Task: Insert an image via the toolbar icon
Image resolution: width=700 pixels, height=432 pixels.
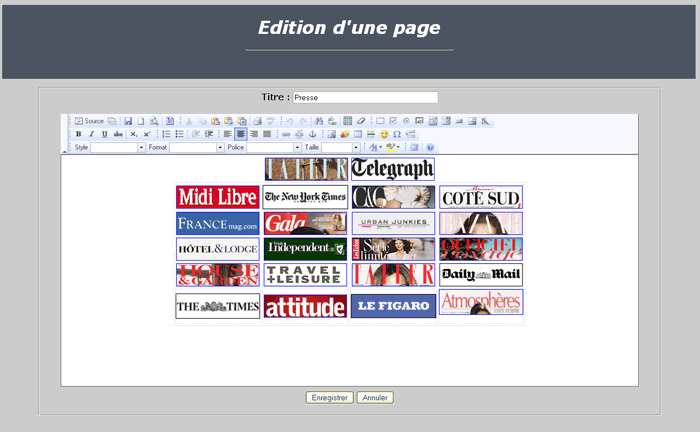Action: coord(331,134)
